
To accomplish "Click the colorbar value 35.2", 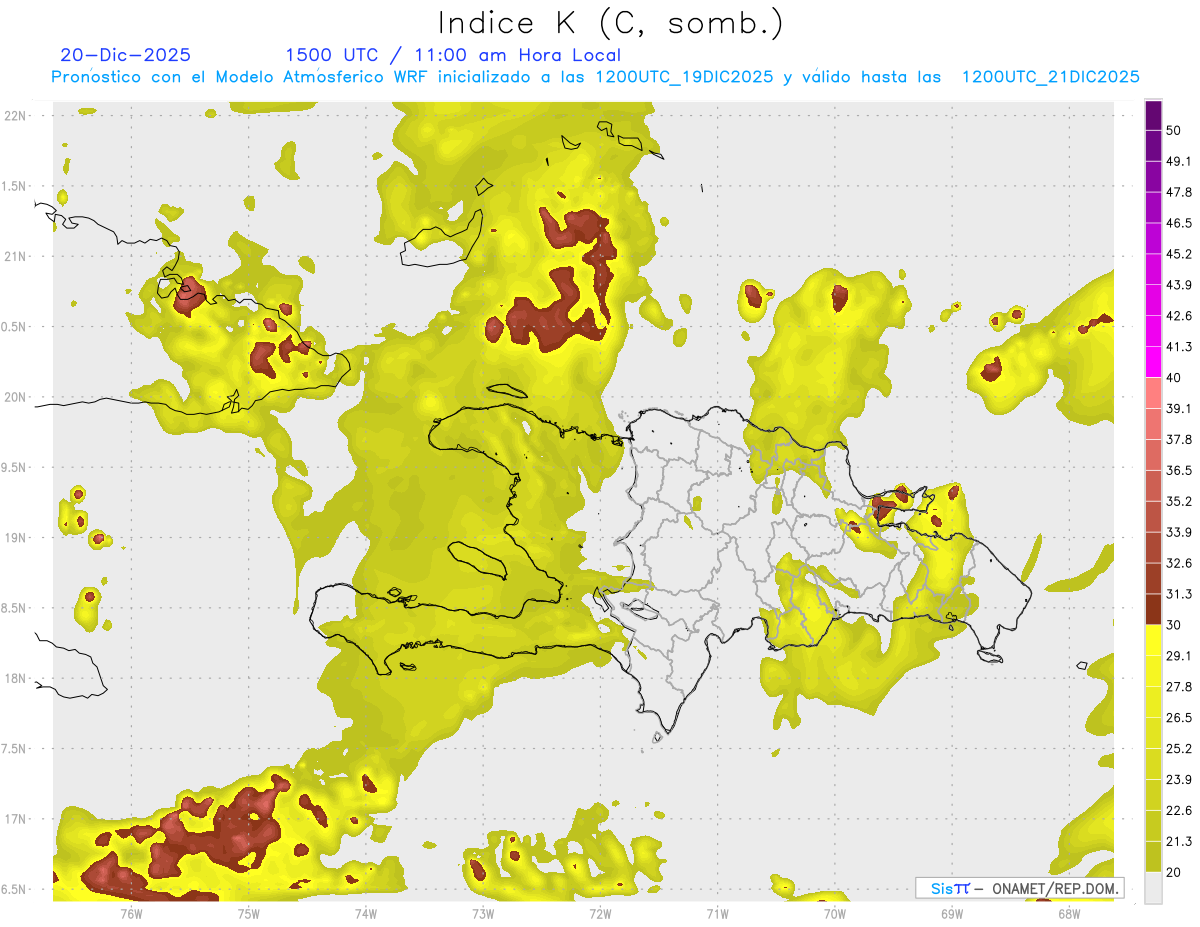I will coord(1179,501).
